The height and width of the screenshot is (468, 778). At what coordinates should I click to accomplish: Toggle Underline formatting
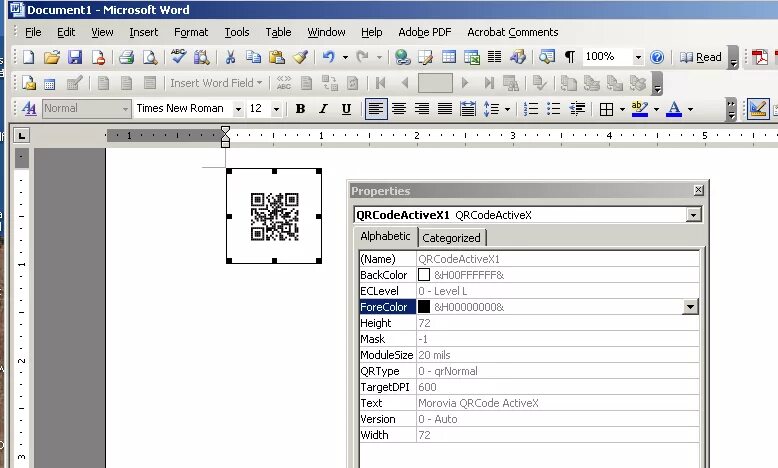[x=346, y=109]
